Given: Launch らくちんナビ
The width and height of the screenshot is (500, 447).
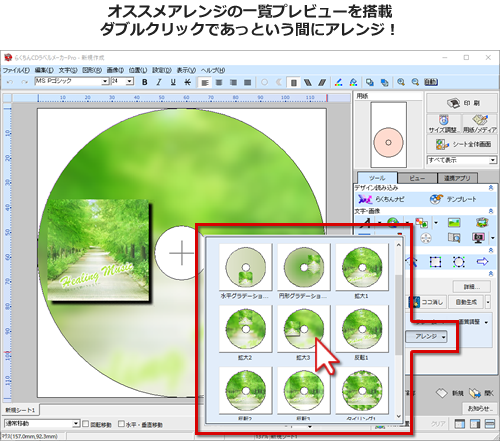Looking at the screenshot, I should click(x=381, y=199).
